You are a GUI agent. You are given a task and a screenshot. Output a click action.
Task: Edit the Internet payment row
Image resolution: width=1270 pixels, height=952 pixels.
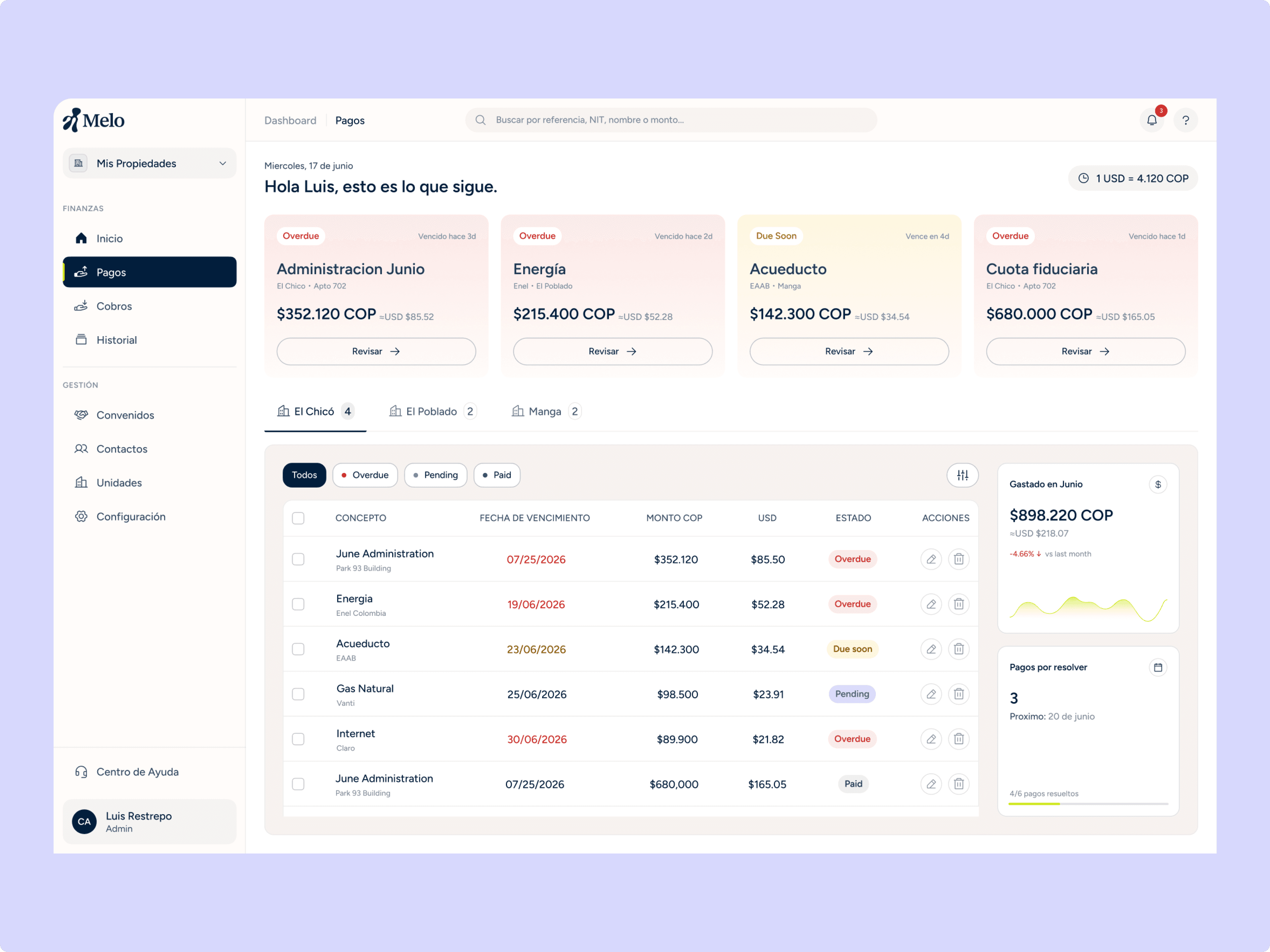(x=931, y=739)
